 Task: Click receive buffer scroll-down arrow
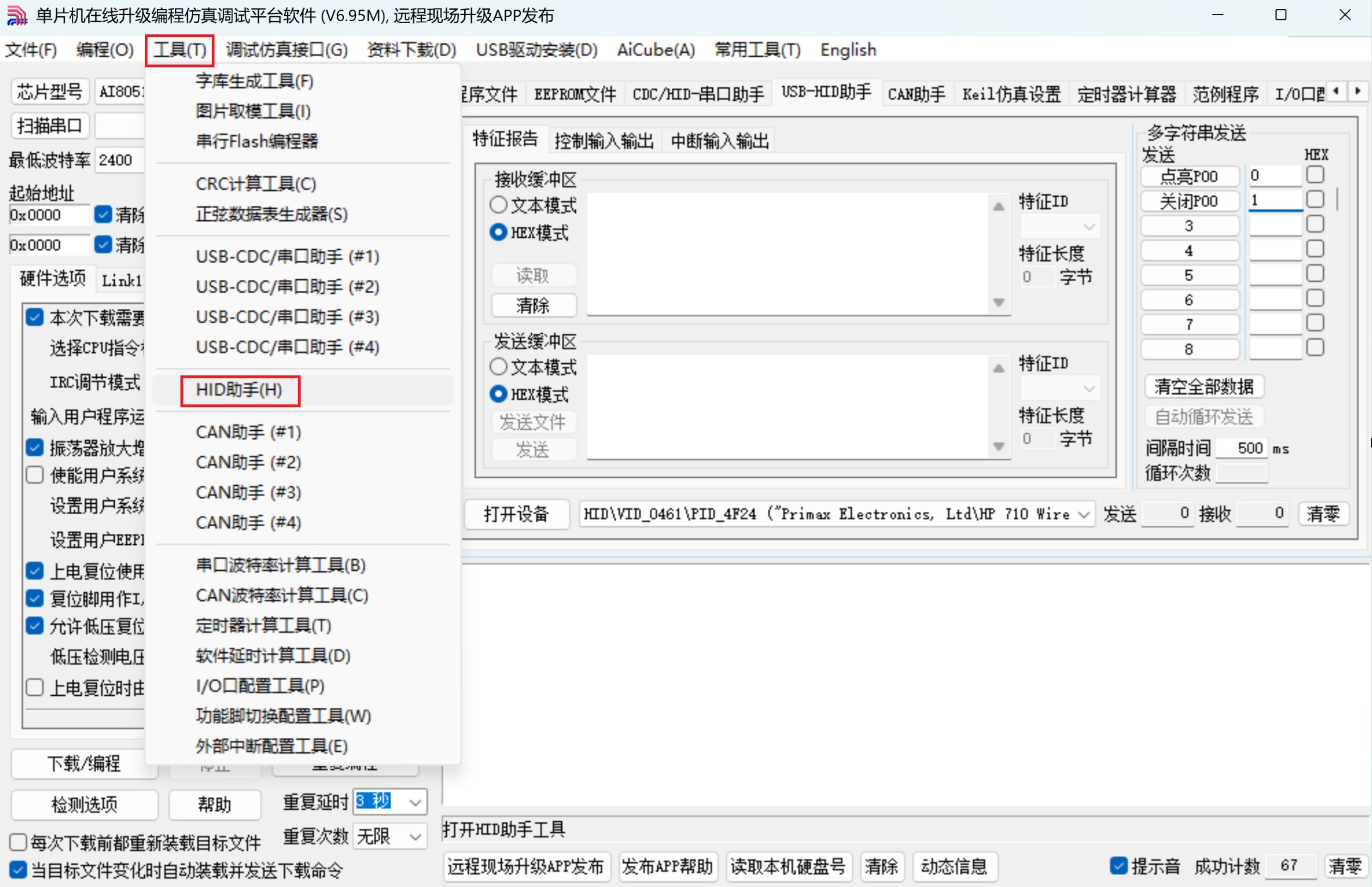click(x=999, y=302)
